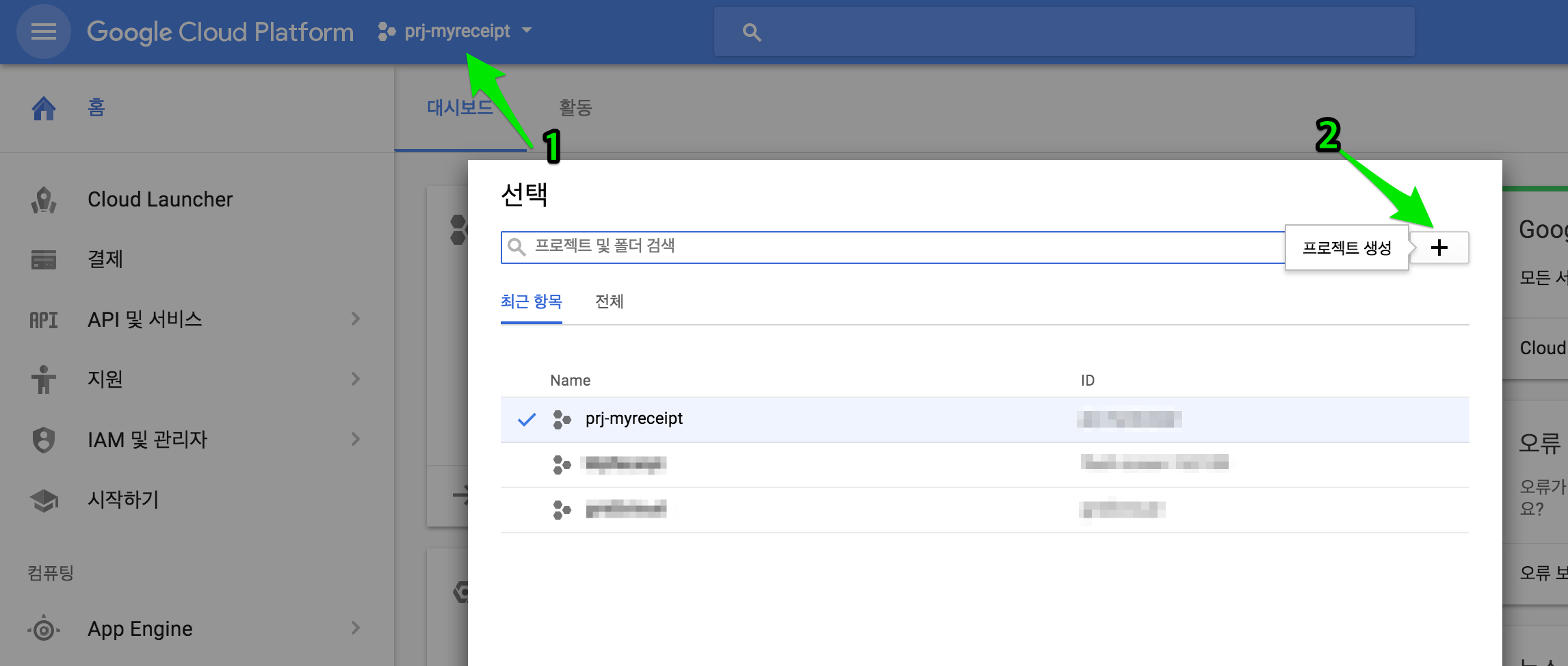The image size is (1568, 666).
Task: Click the 시작하기 graduation cap icon
Action: (44, 501)
